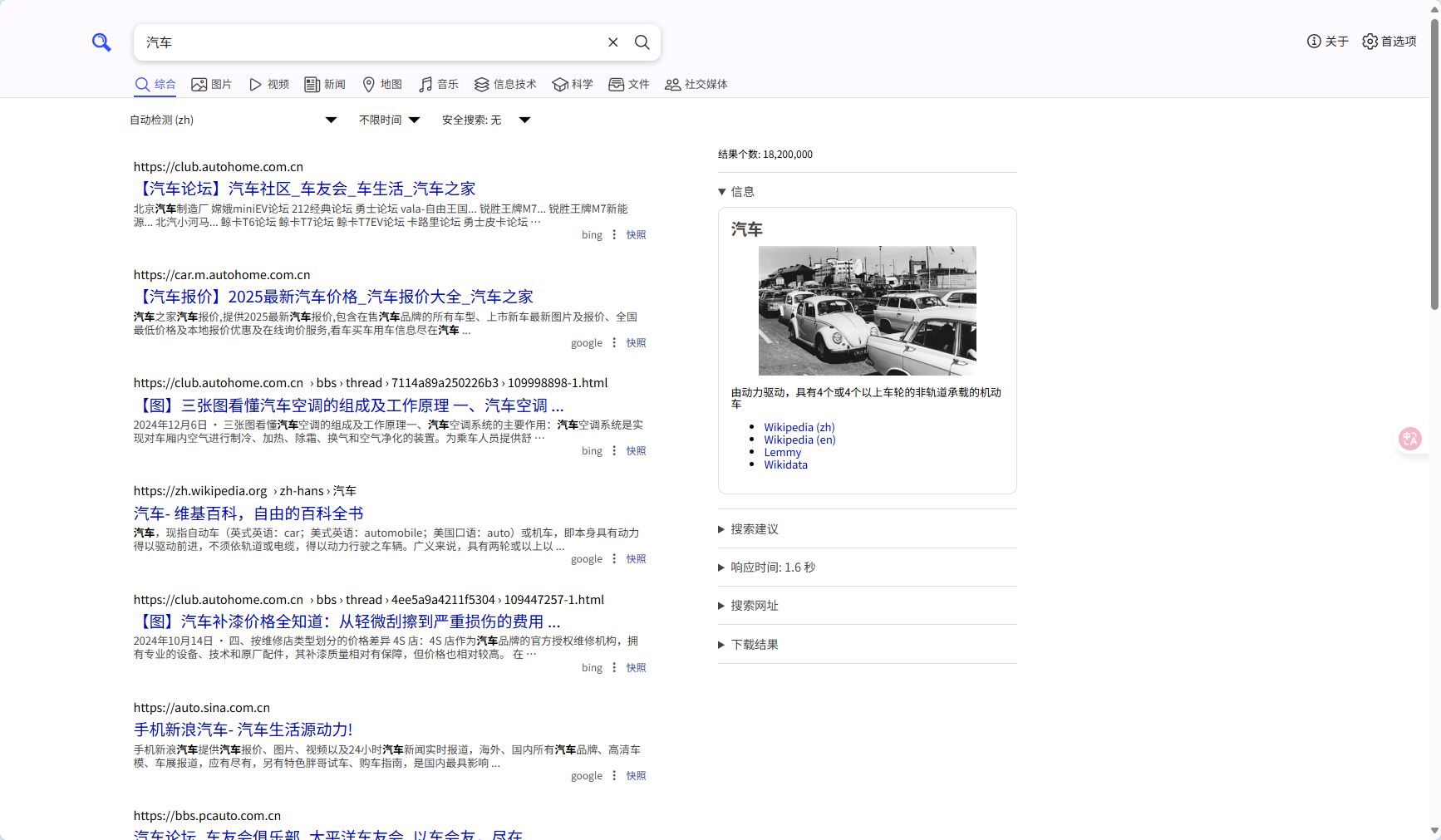Open the 关于 about page

point(1327,42)
